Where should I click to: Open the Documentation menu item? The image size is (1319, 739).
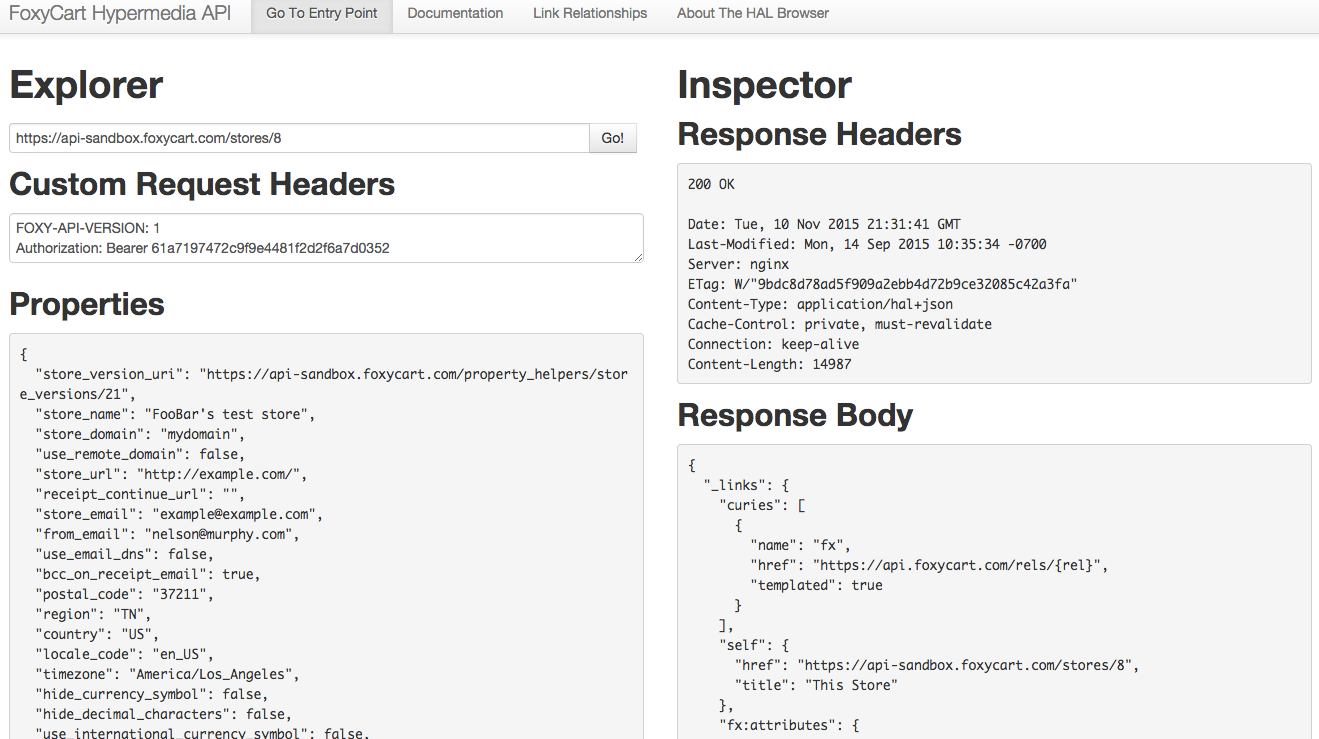point(455,14)
